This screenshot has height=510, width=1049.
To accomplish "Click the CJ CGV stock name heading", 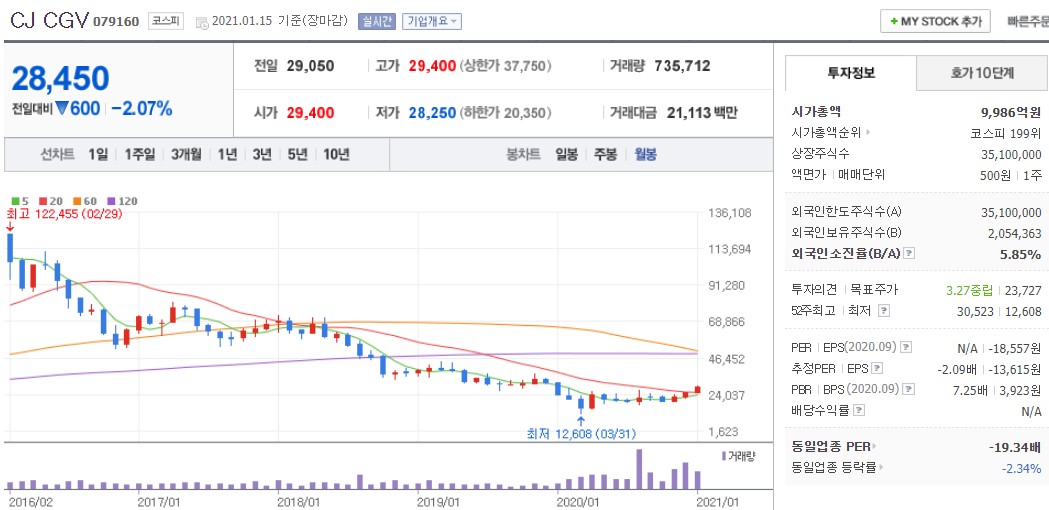I will point(50,21).
